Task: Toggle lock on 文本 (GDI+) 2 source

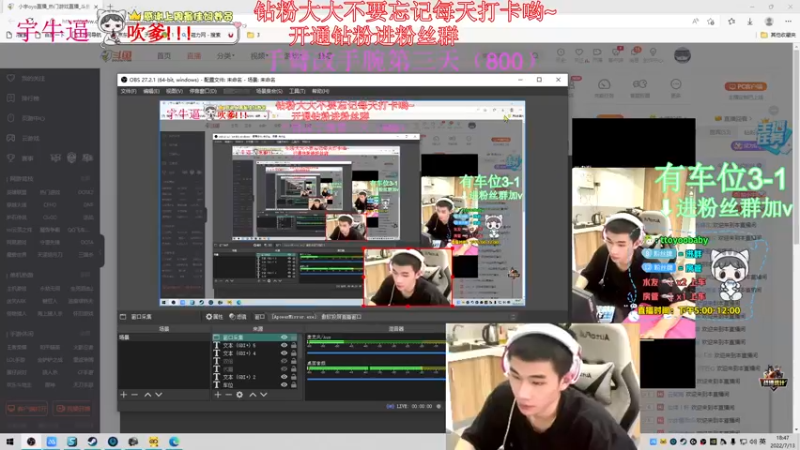Action: pos(293,377)
